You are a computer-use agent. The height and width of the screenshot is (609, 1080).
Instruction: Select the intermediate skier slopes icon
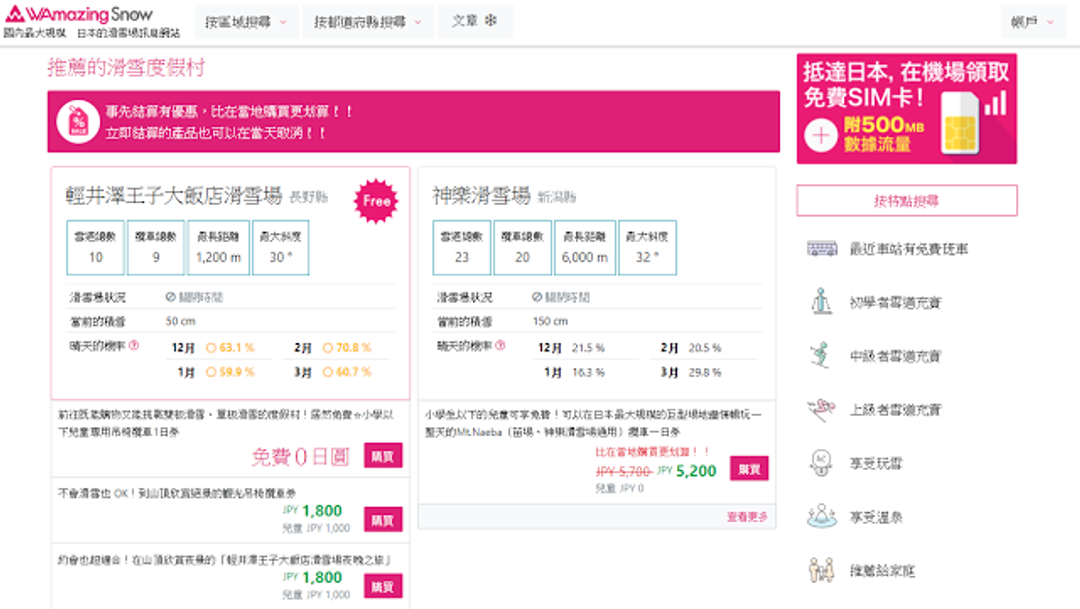pos(821,355)
